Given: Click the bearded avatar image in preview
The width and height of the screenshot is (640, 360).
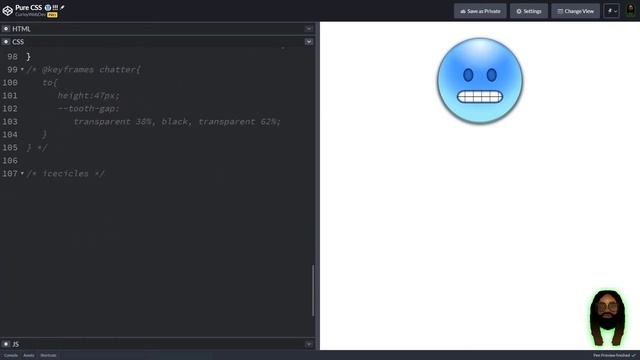Looking at the screenshot, I should (607, 318).
